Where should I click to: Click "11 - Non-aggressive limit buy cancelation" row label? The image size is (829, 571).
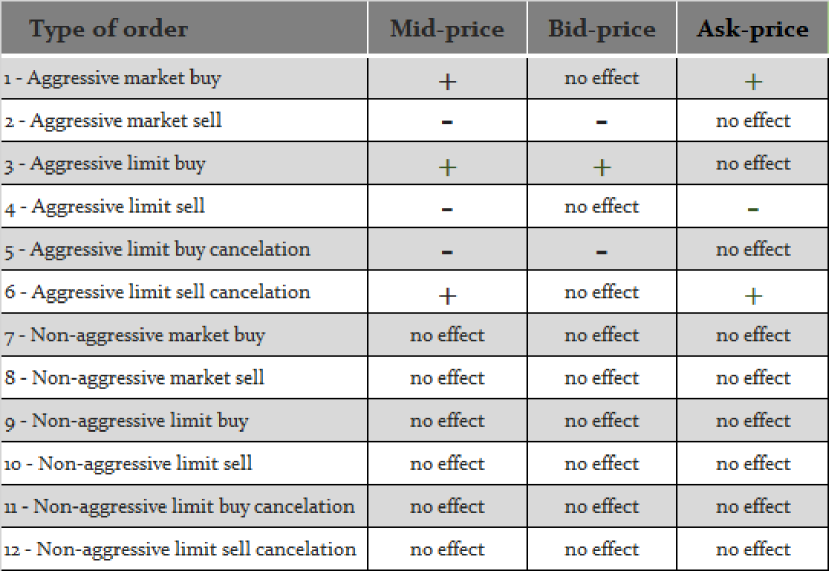click(x=179, y=506)
